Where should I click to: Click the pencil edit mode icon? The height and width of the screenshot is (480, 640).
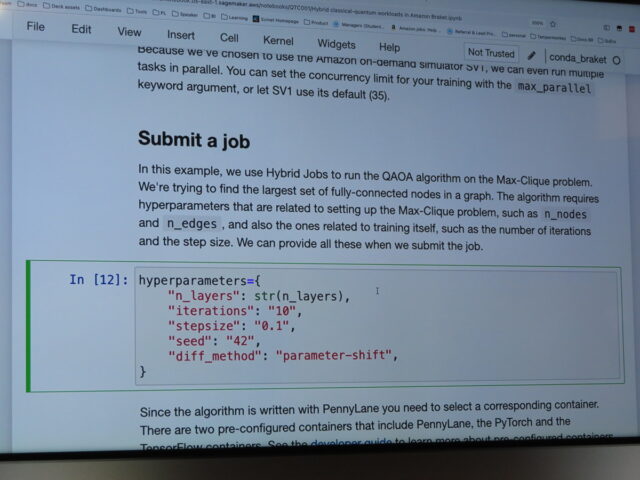pos(531,56)
